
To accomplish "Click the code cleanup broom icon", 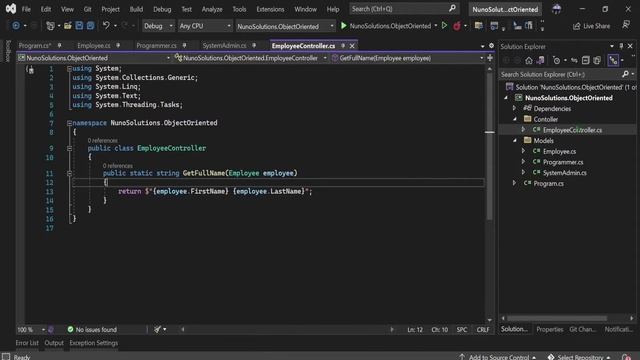I will click(158, 329).
